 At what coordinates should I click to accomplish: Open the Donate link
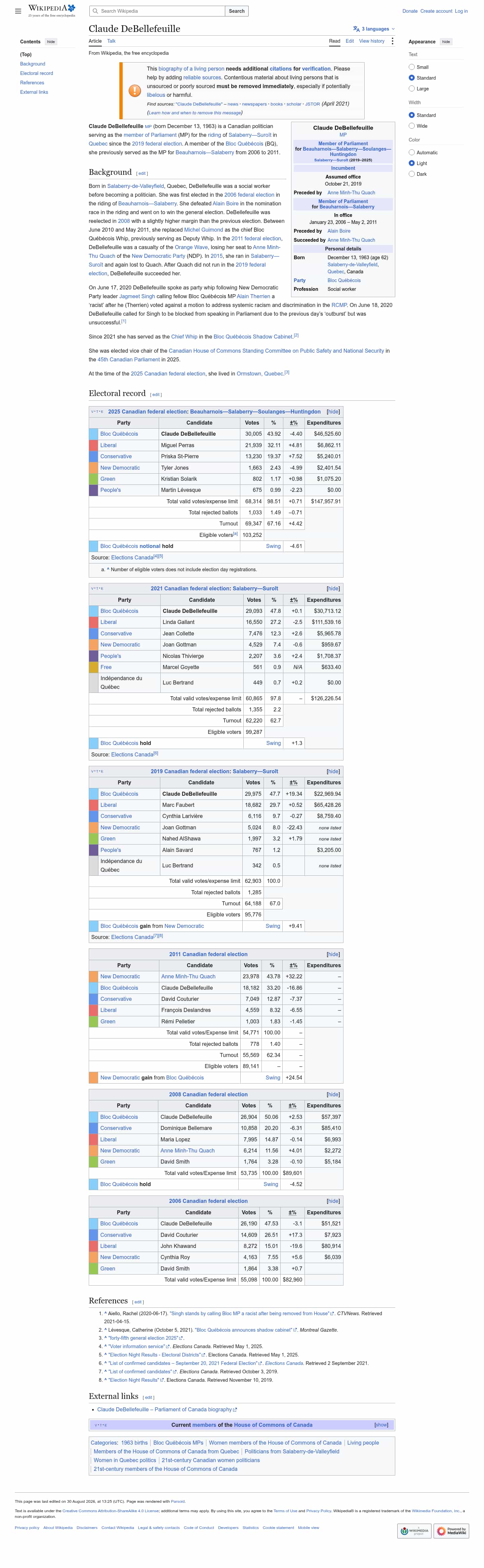coord(410,11)
